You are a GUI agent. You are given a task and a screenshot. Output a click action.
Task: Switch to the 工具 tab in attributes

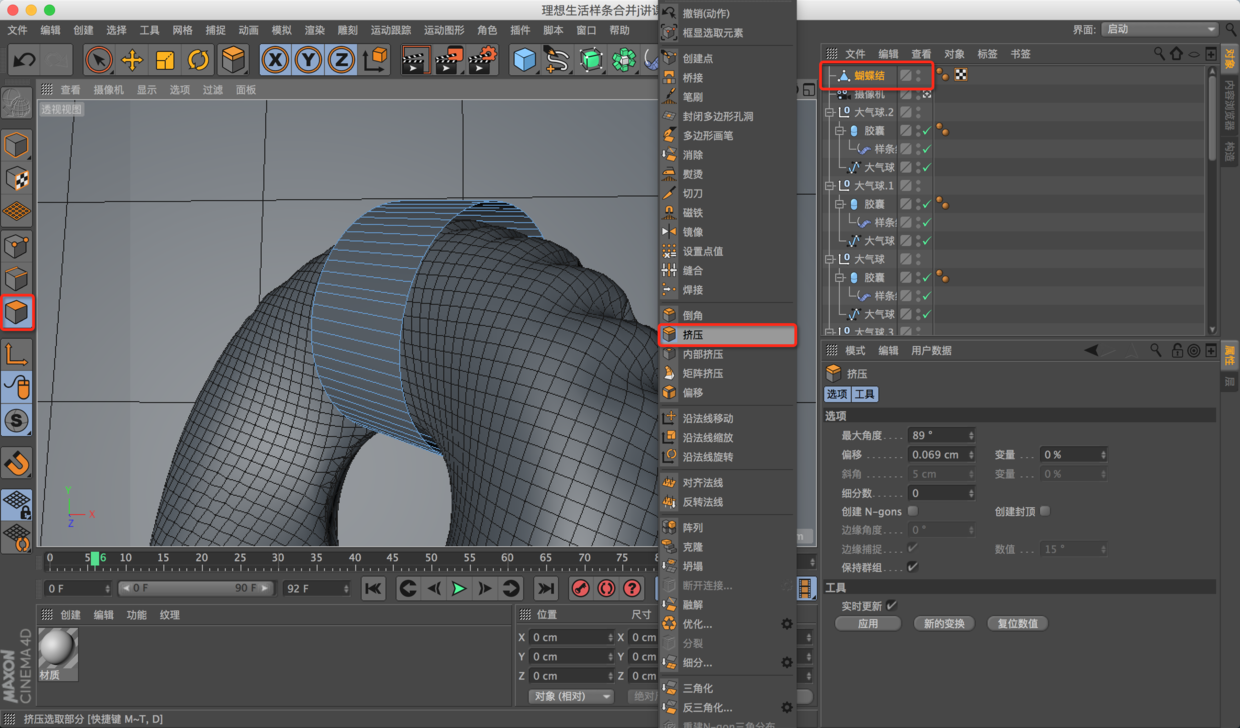coord(865,394)
